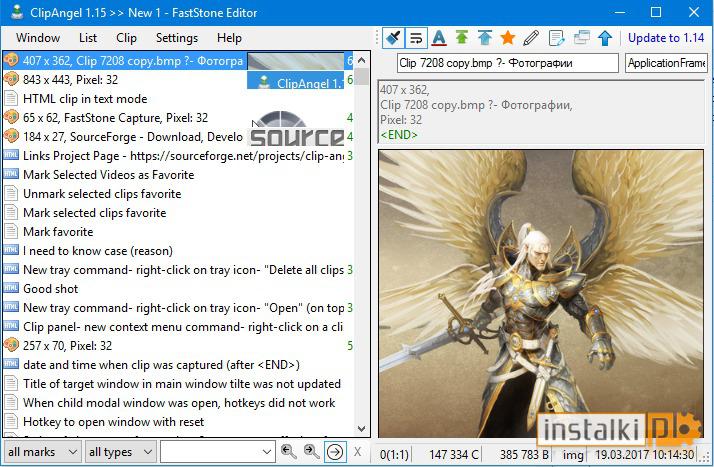Open the all marks filter dropdown

point(42,452)
